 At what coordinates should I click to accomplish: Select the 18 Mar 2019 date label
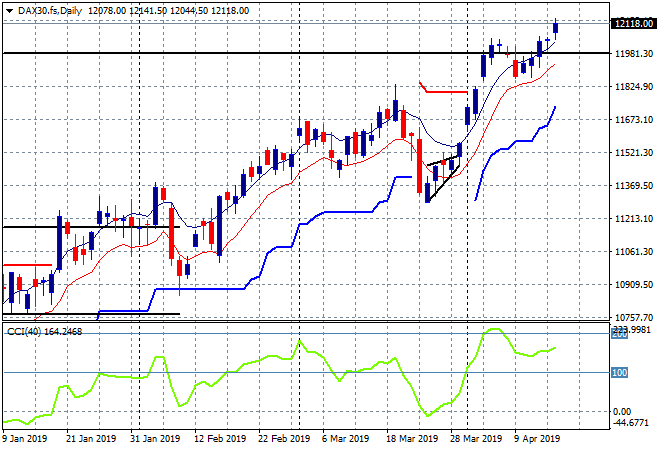tap(412, 439)
